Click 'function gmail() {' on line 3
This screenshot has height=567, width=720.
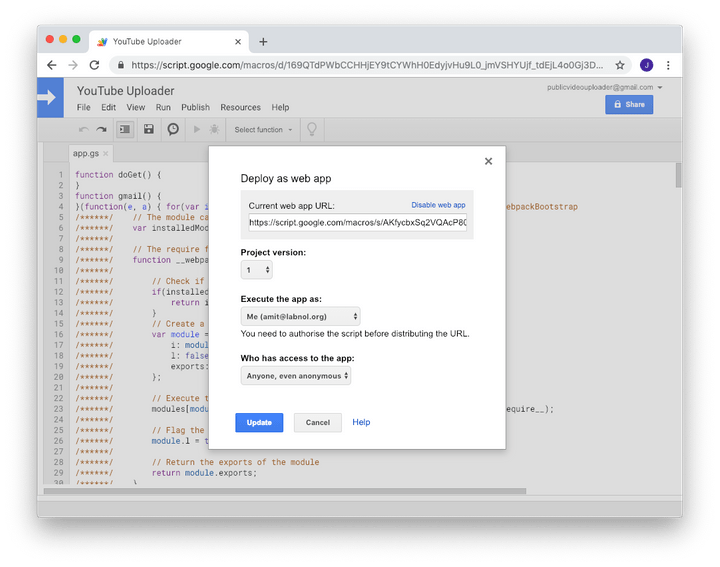click(118, 196)
